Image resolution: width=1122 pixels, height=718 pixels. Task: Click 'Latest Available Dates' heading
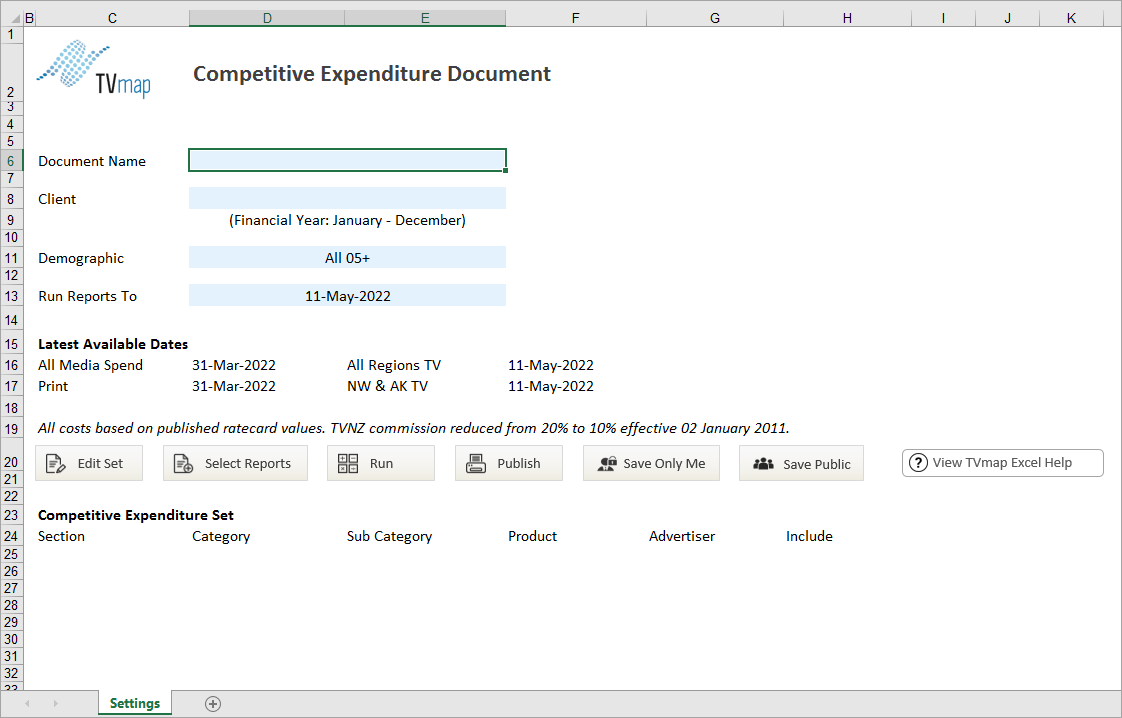coord(113,344)
